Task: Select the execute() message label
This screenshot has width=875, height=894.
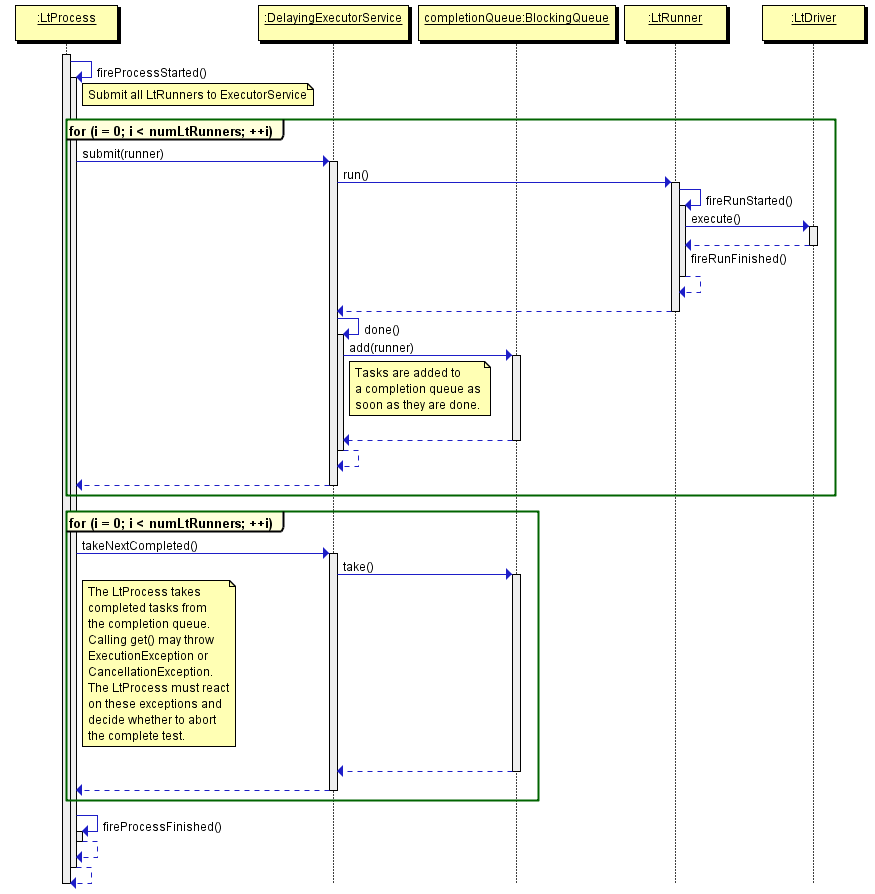Action: coord(716,219)
